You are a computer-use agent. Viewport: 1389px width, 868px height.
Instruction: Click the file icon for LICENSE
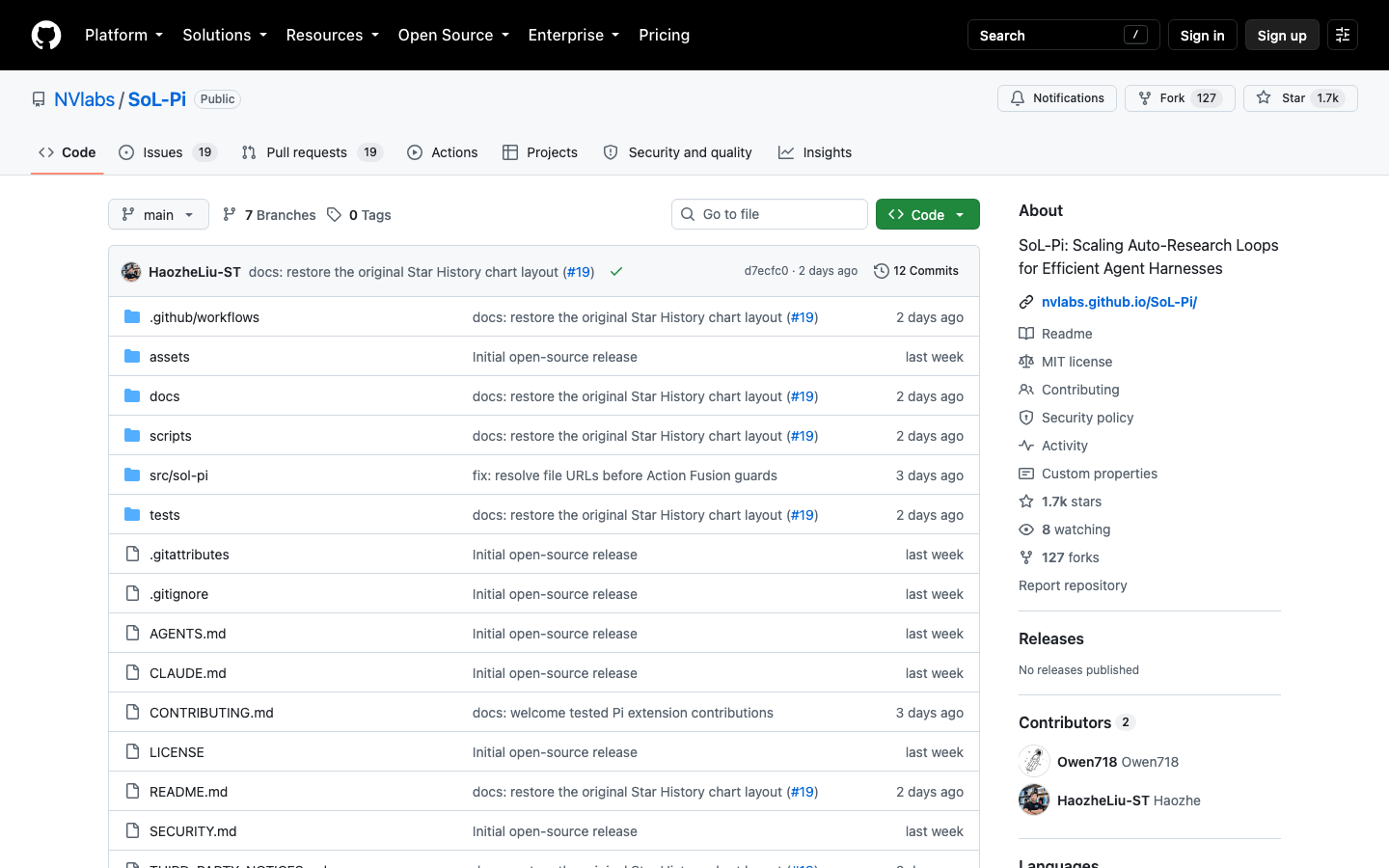[132, 752]
